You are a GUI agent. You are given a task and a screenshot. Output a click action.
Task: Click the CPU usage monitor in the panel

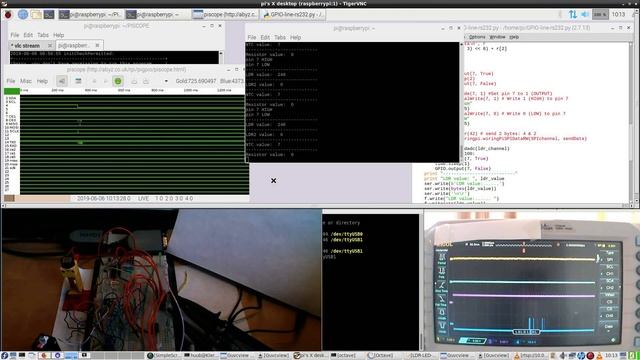pos(600,15)
